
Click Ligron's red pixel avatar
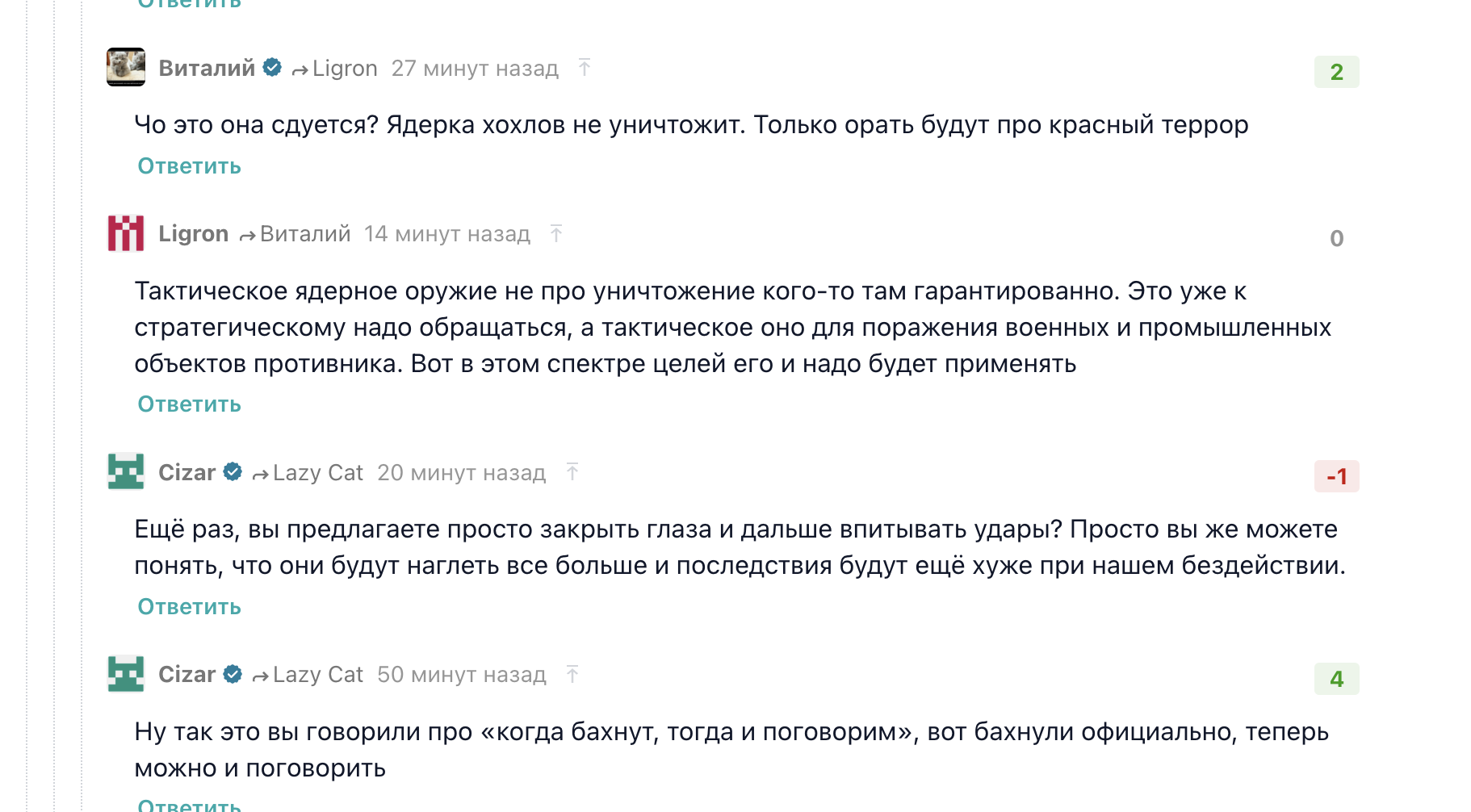pos(126,233)
